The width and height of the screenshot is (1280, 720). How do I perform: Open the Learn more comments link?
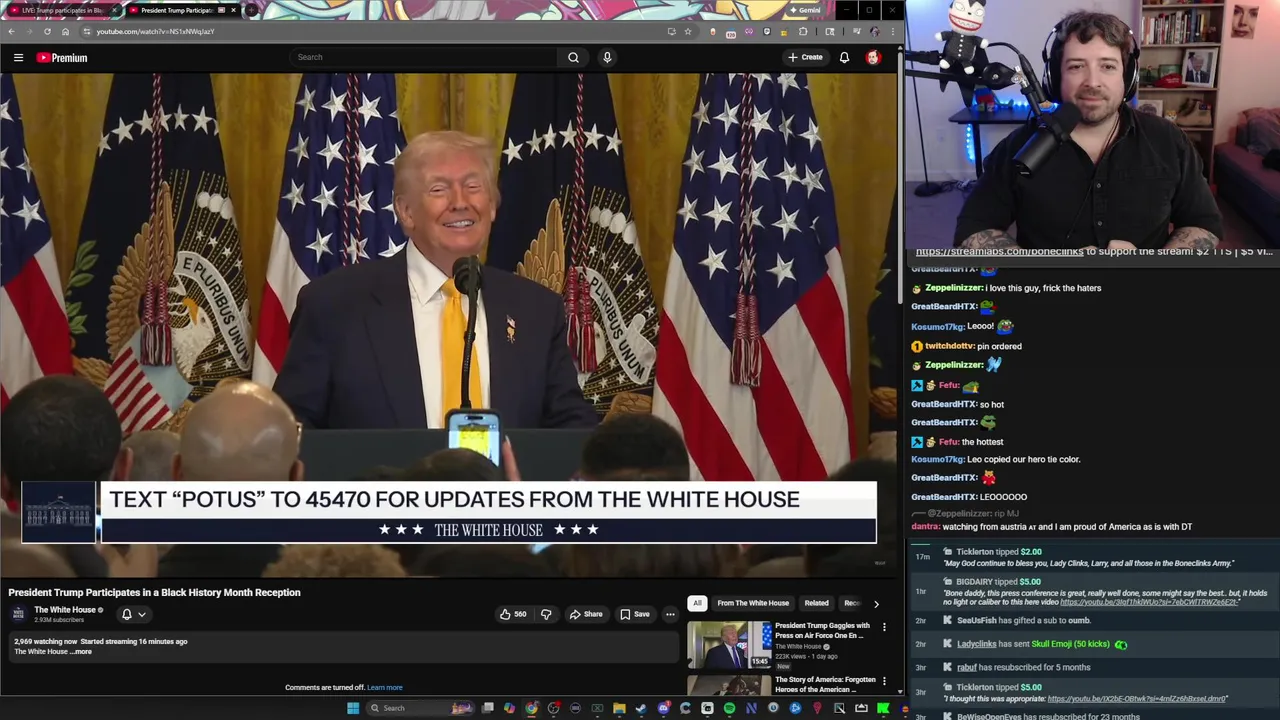384,687
